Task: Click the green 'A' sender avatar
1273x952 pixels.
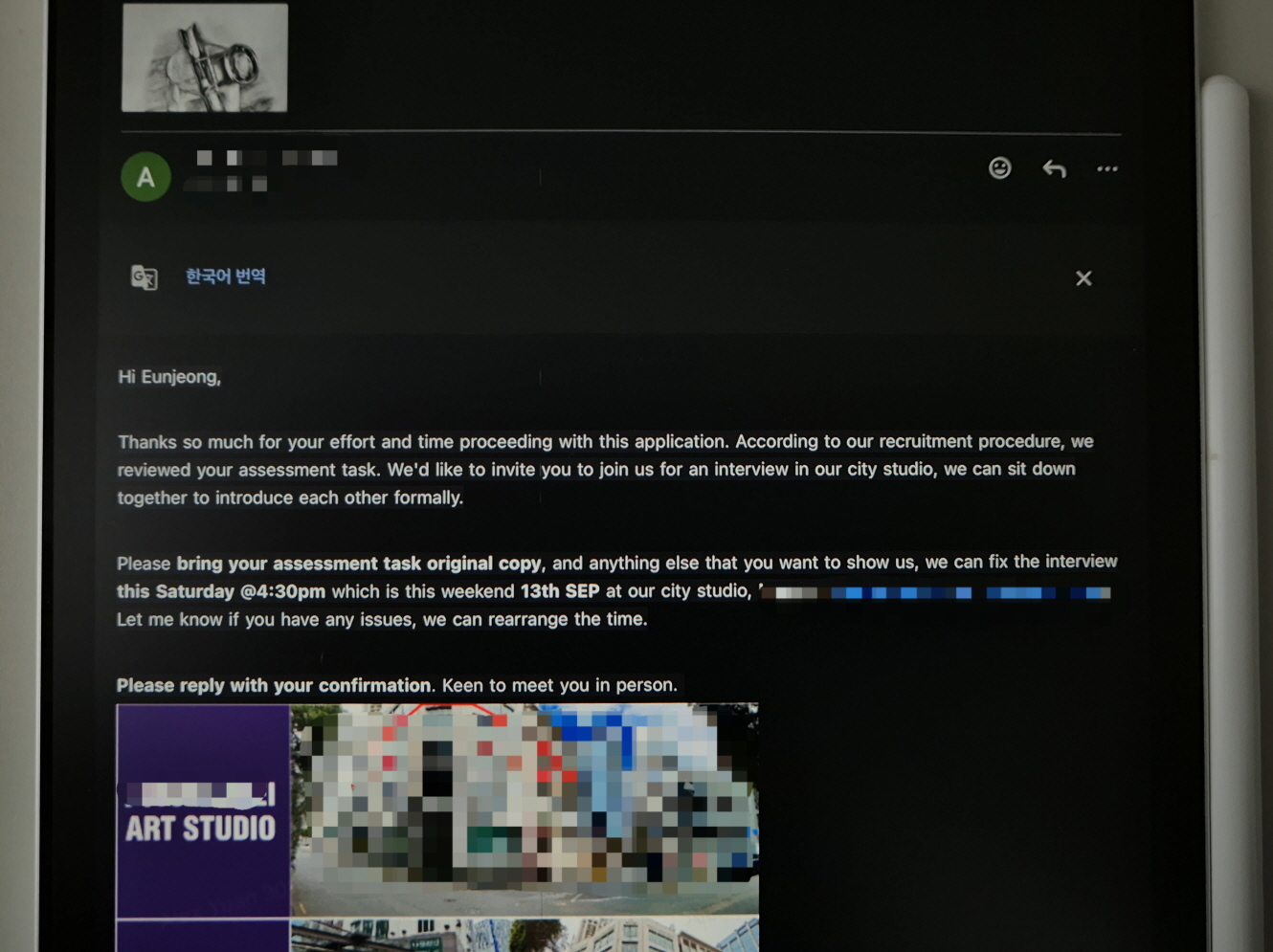Action: pyautogui.click(x=145, y=177)
